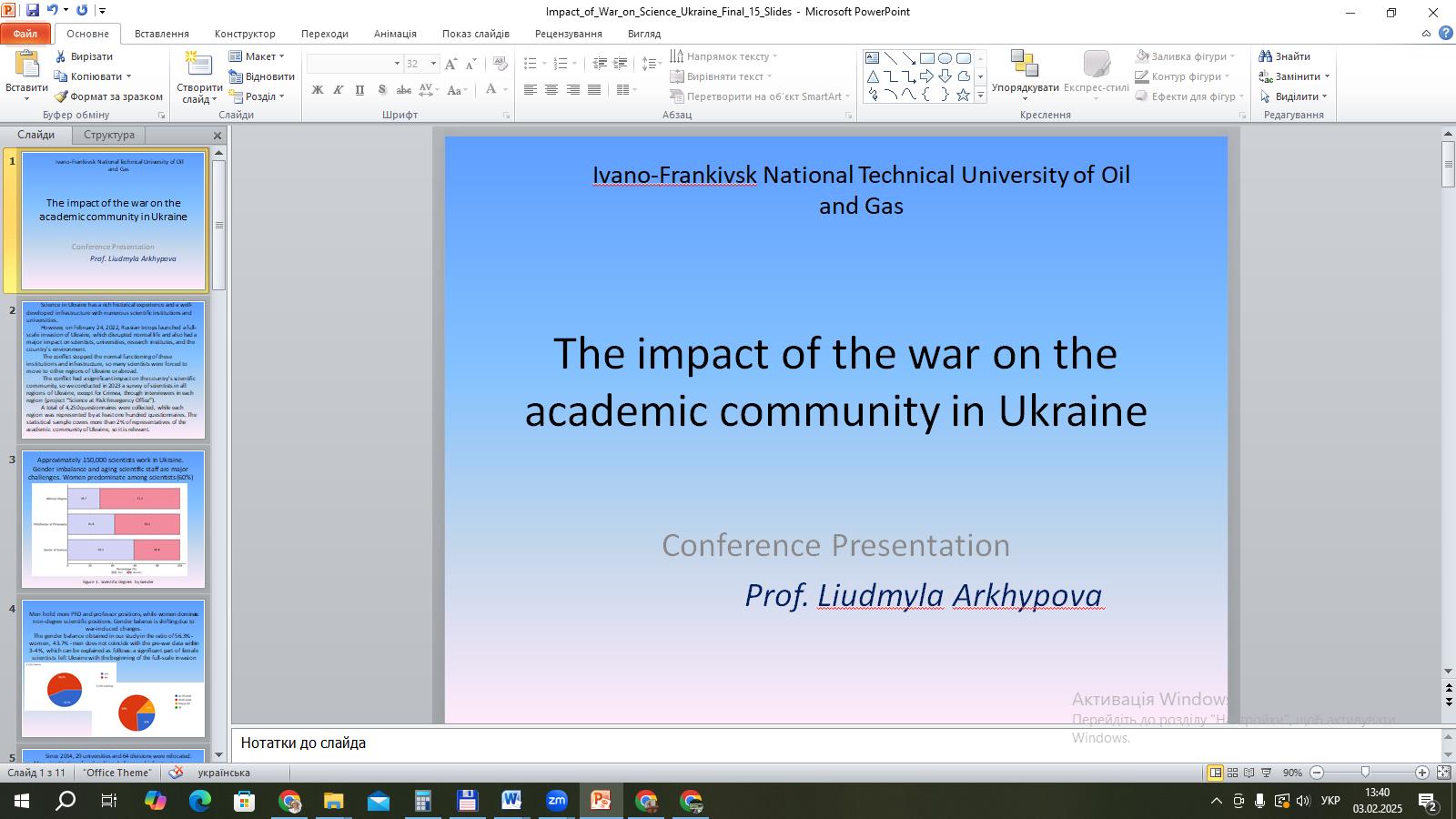The height and width of the screenshot is (819, 1456).
Task: Toggle bold formatting (Ж)
Action: point(317,89)
